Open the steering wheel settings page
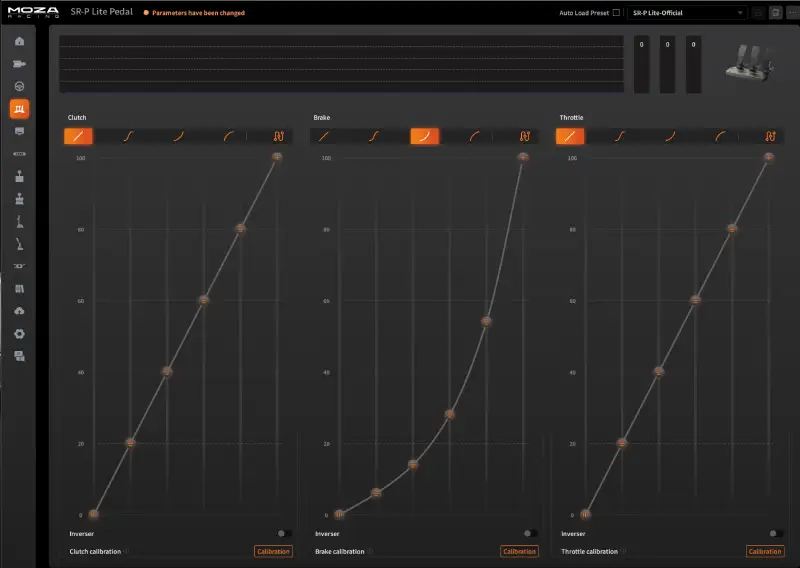Image resolution: width=800 pixels, height=568 pixels. 19,86
